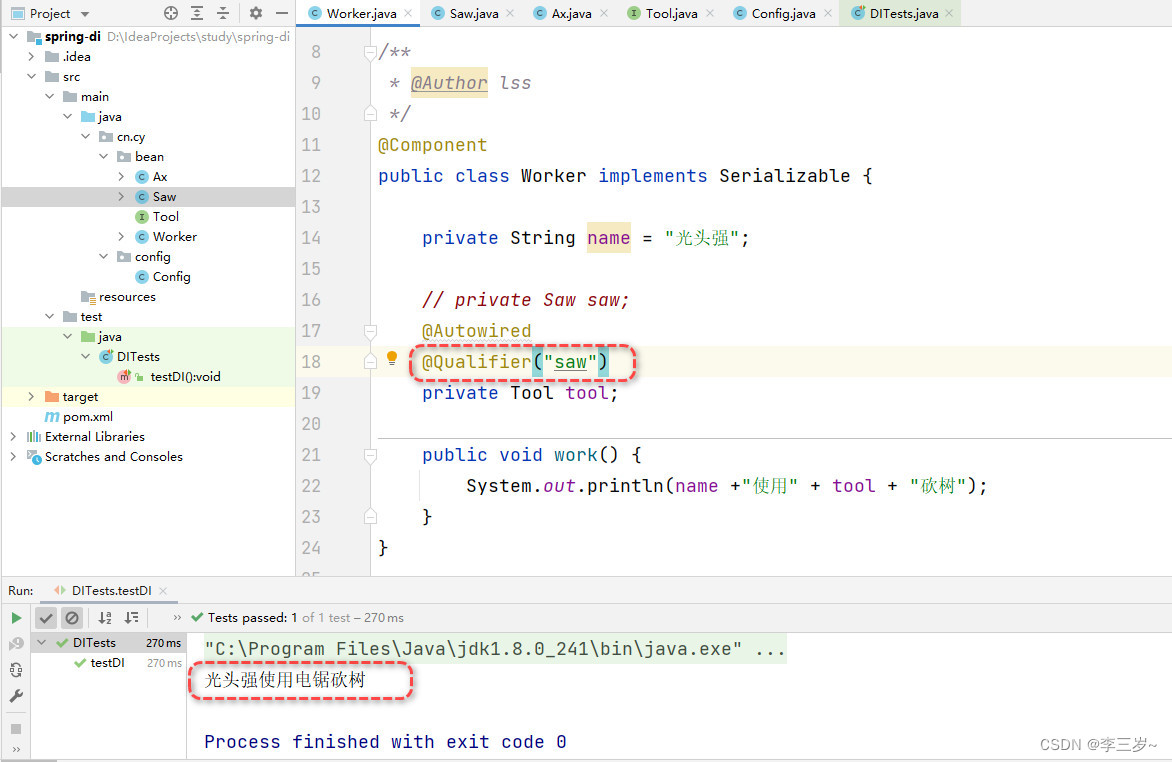This screenshot has height=762, width=1172.
Task: Collapse the main folder
Action: tap(49, 96)
